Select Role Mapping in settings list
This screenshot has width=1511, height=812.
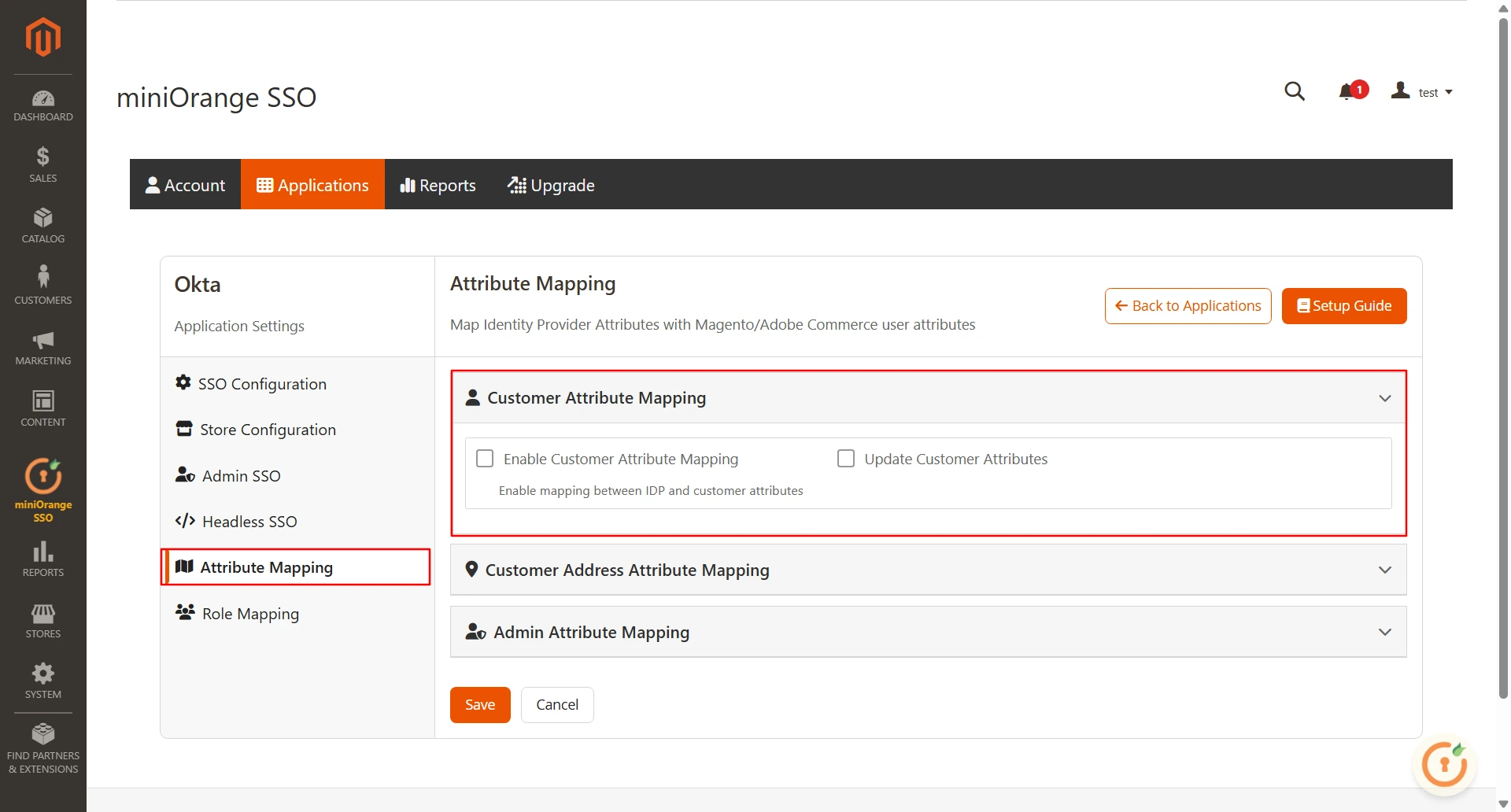point(249,613)
